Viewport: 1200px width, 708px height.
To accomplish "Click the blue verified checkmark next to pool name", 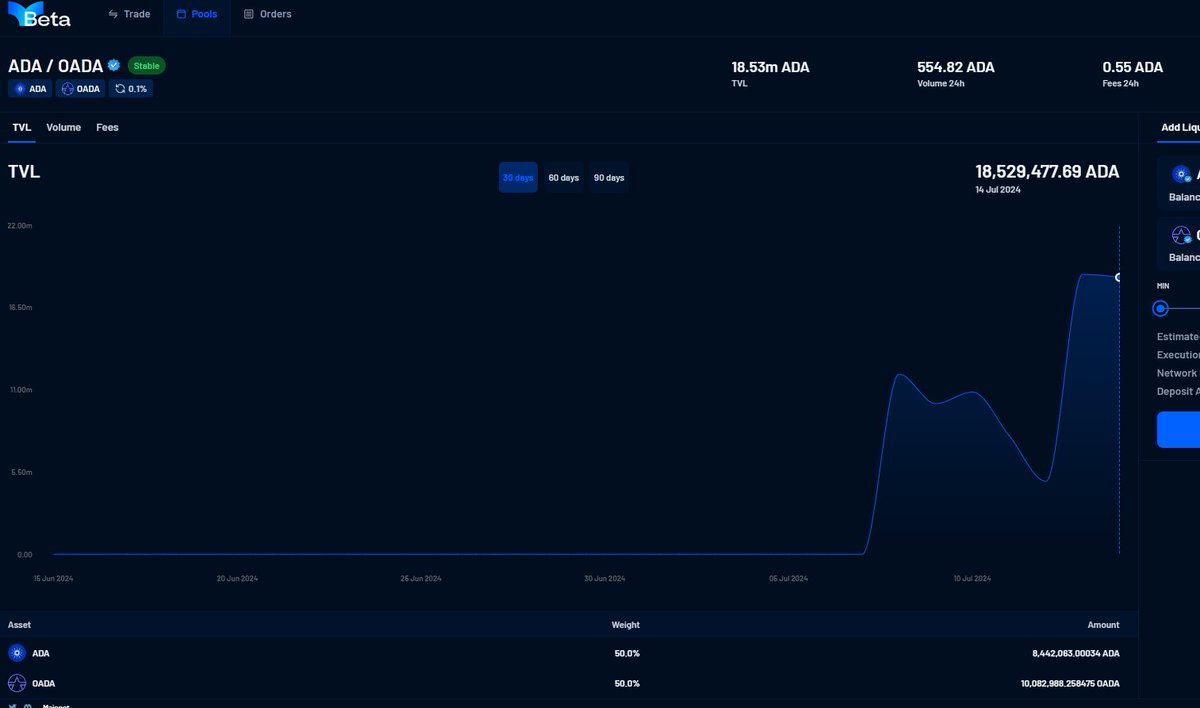I will pos(113,65).
